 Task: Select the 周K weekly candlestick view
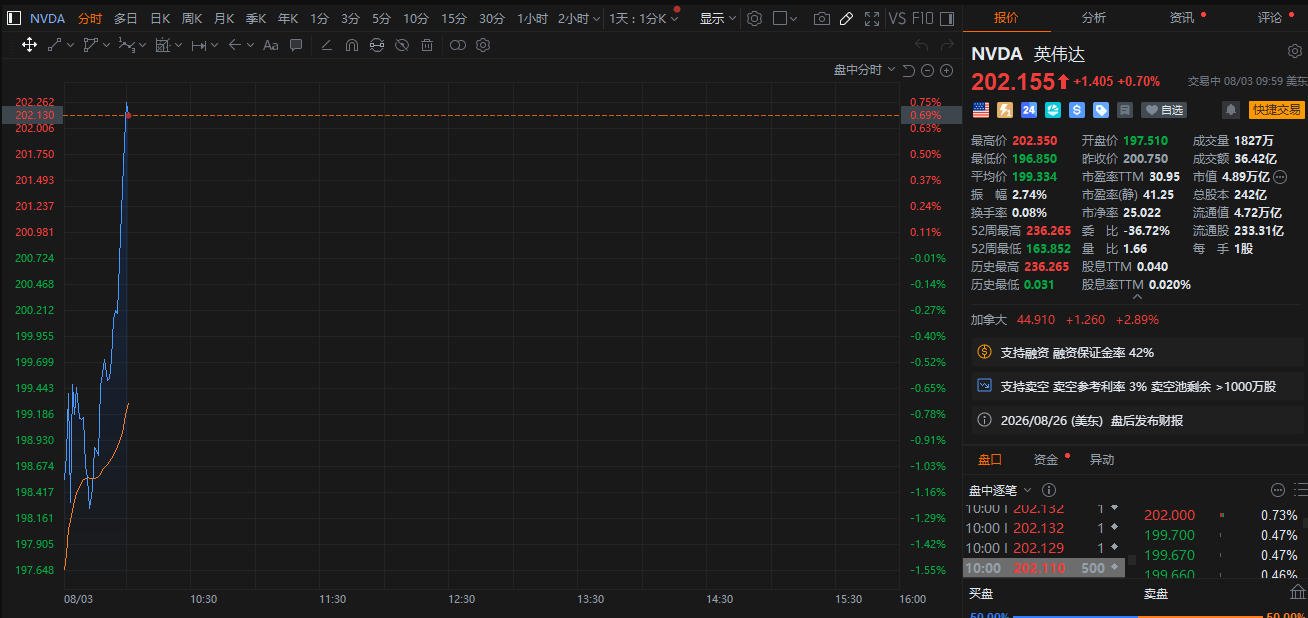[x=192, y=18]
